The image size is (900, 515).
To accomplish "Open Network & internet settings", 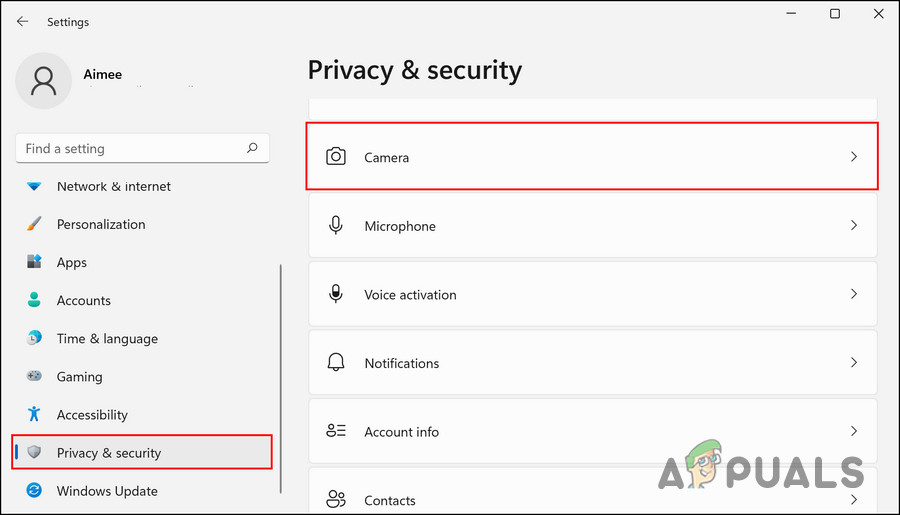I will pyautogui.click(x=113, y=186).
